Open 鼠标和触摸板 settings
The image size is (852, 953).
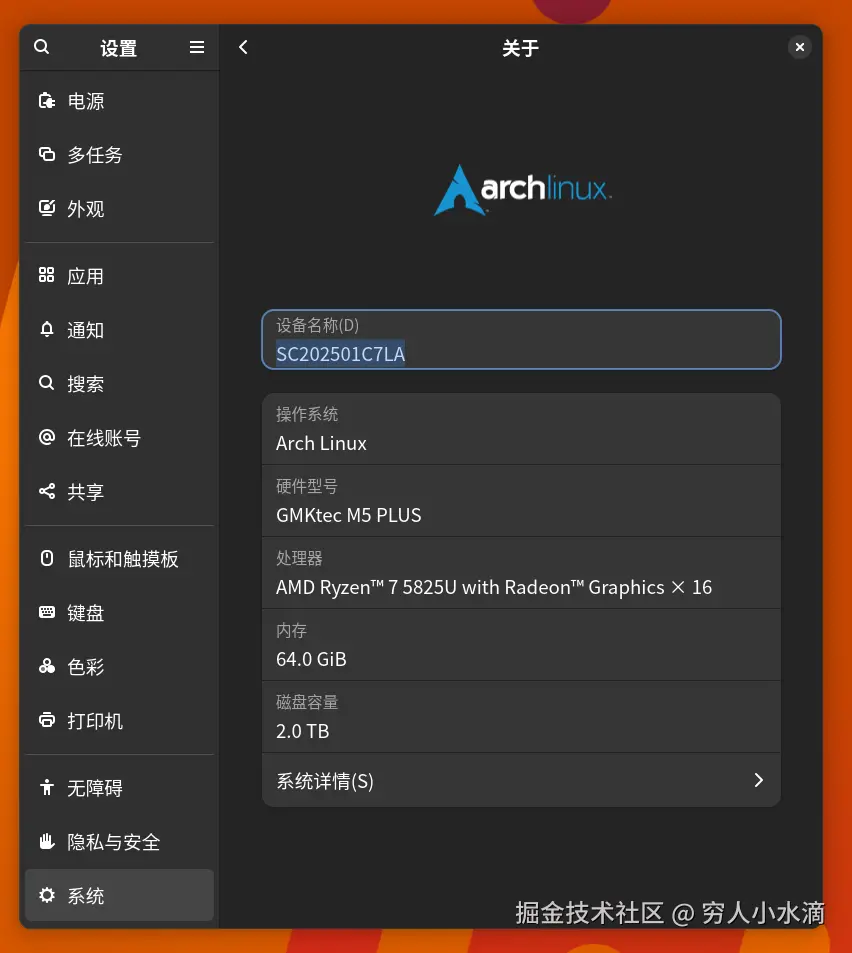(x=119, y=559)
